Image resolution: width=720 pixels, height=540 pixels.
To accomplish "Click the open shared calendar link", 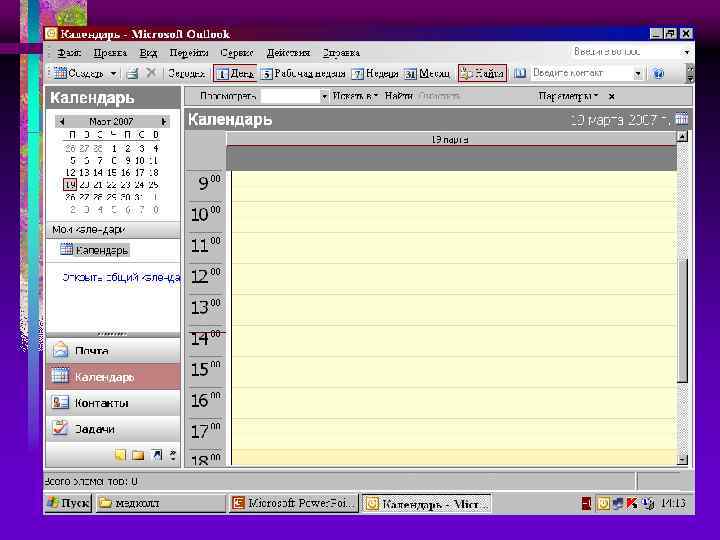I will [121, 278].
